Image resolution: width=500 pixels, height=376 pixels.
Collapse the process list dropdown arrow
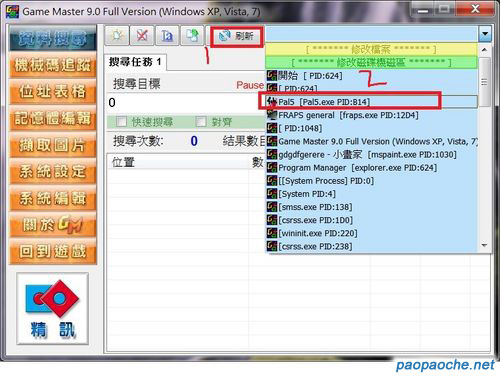point(485,34)
